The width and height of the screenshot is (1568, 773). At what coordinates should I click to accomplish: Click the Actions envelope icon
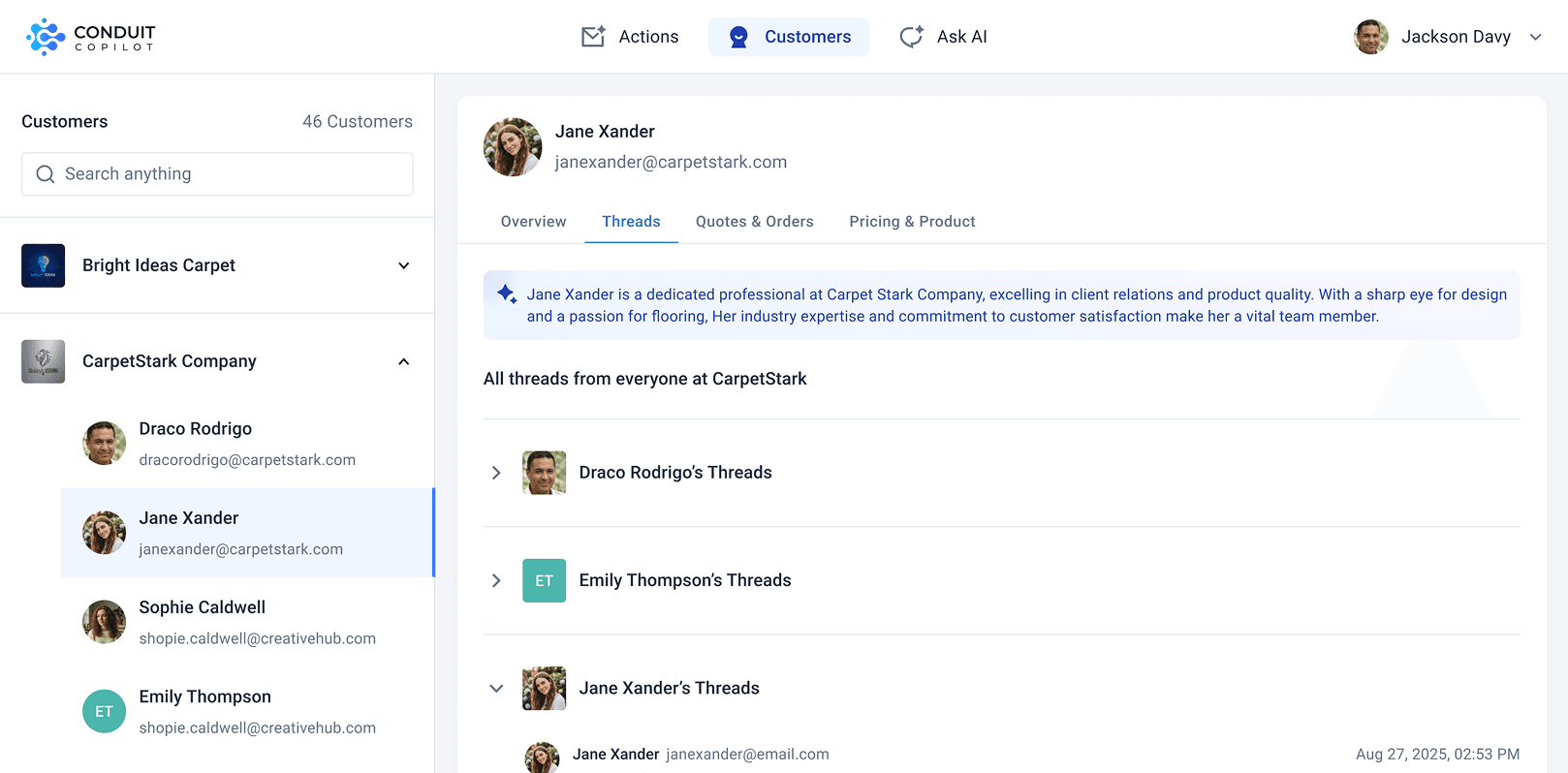pyautogui.click(x=593, y=37)
